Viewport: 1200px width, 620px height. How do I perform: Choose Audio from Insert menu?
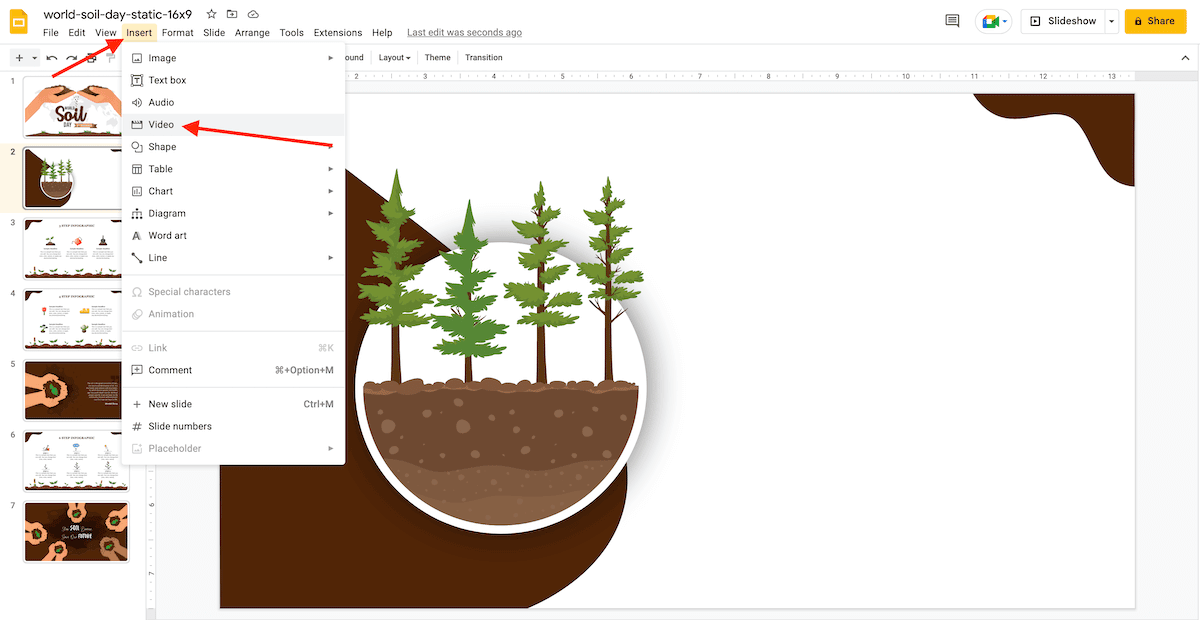coord(233,102)
